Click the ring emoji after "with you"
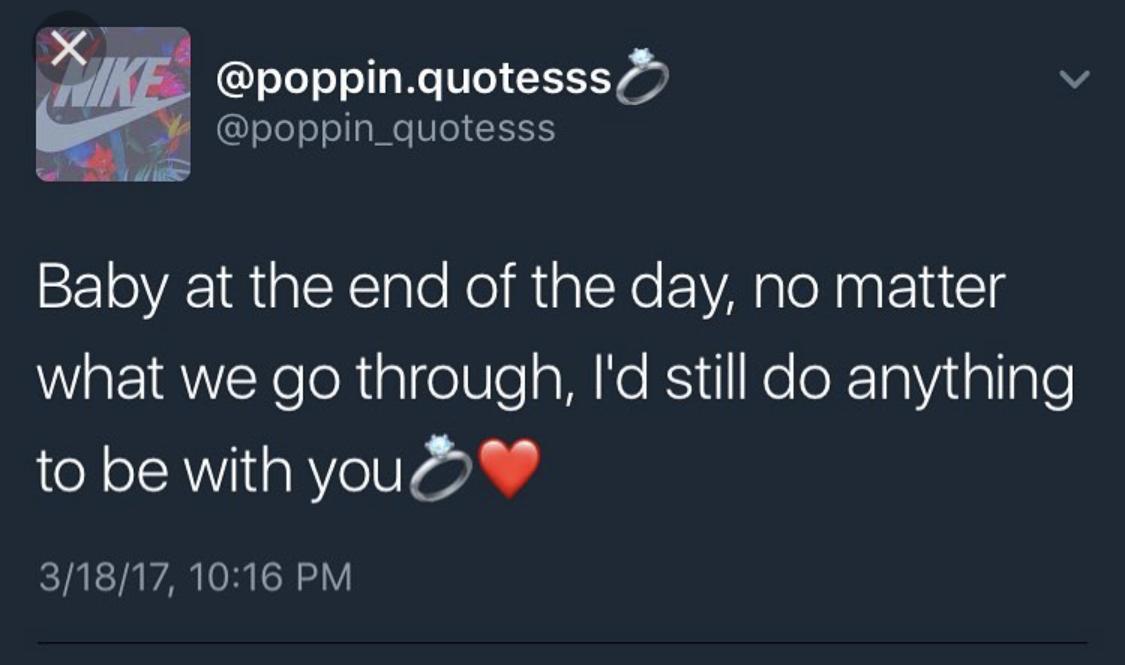This screenshot has height=665, width=1125. (x=440, y=467)
